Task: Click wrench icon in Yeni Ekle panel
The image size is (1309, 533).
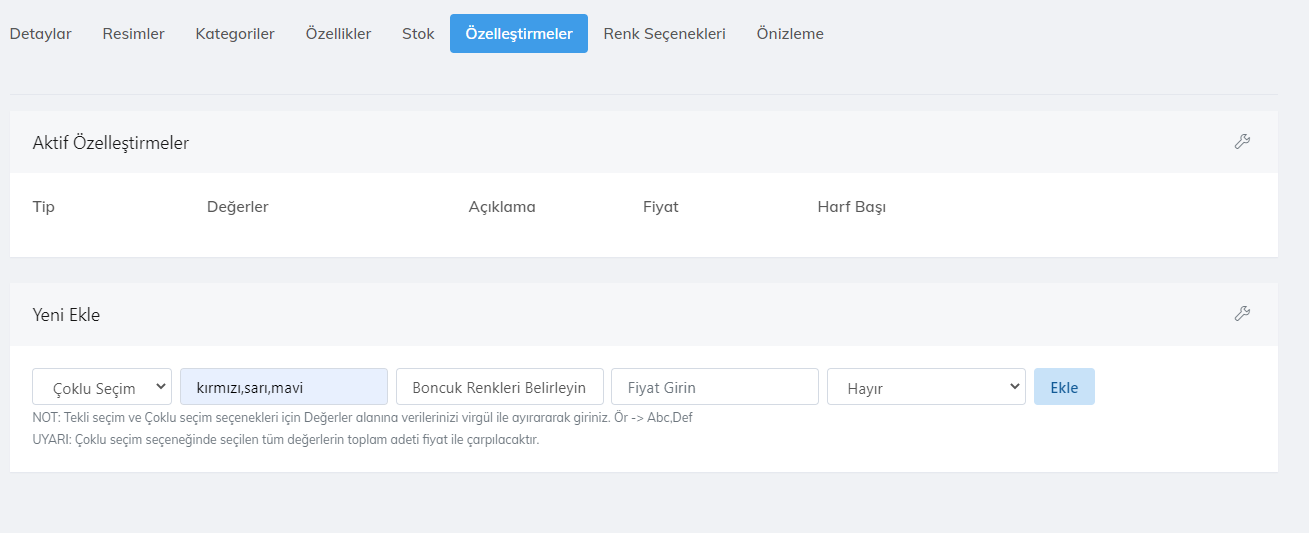Action: pos(1242,314)
